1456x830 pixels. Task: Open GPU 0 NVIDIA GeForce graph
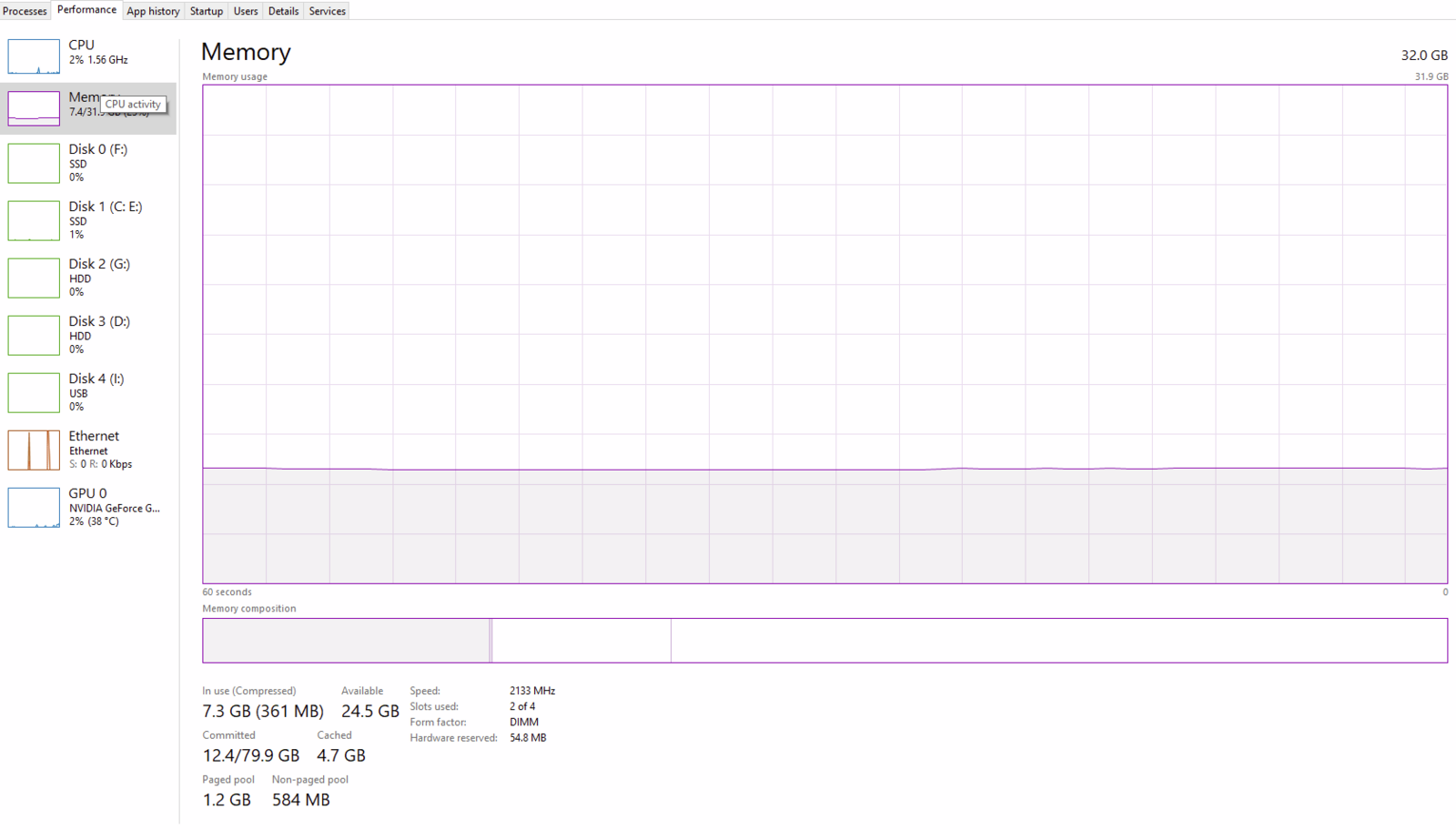point(34,507)
